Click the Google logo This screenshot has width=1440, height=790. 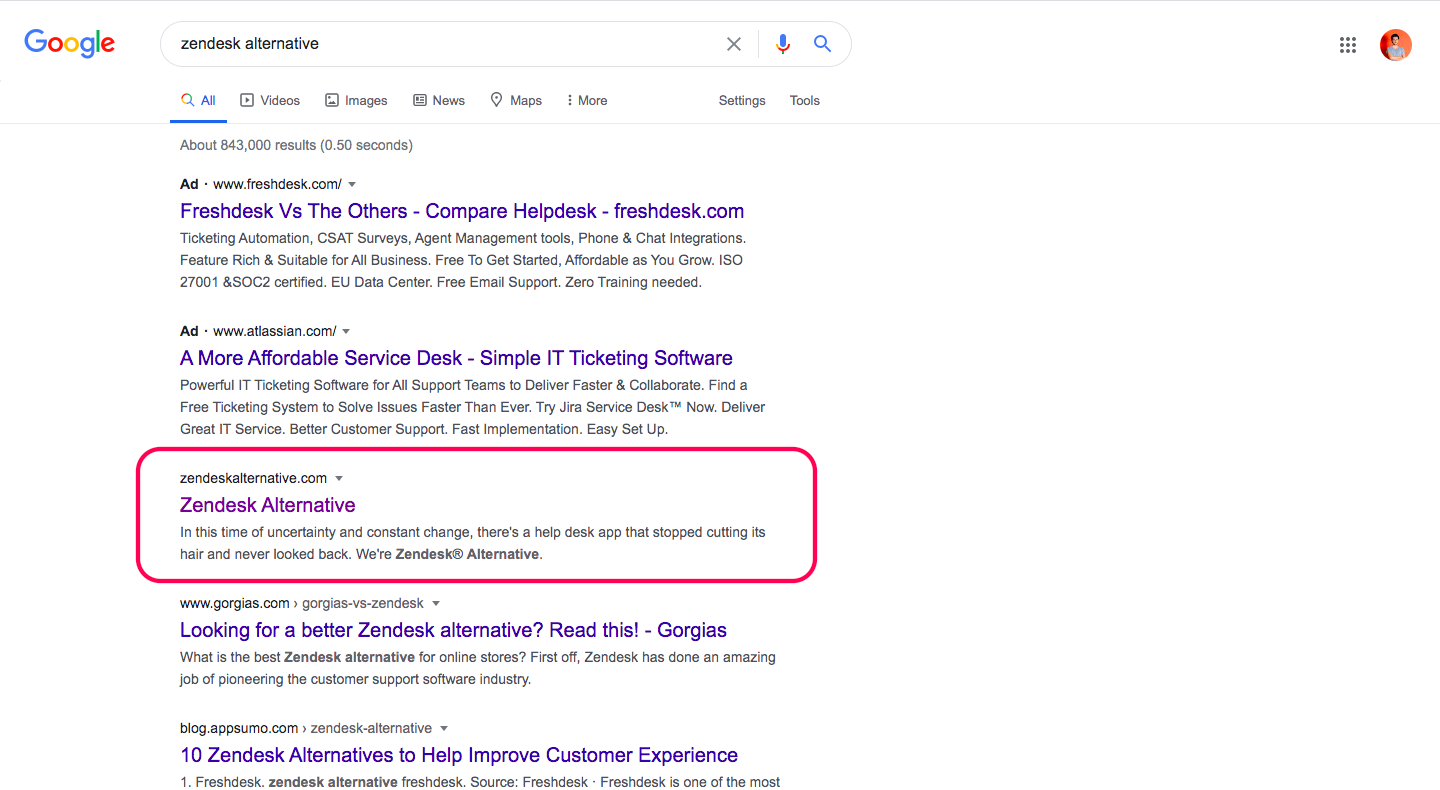point(70,43)
